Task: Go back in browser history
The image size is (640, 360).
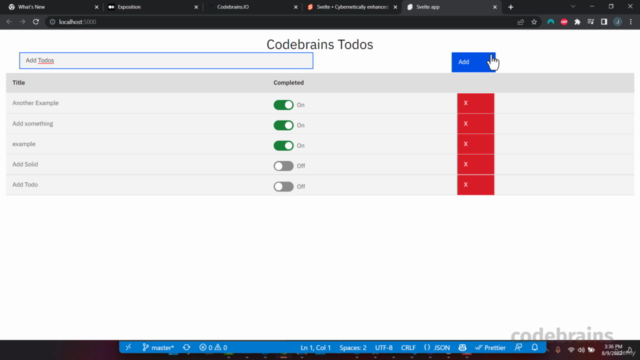Action: coord(9,22)
